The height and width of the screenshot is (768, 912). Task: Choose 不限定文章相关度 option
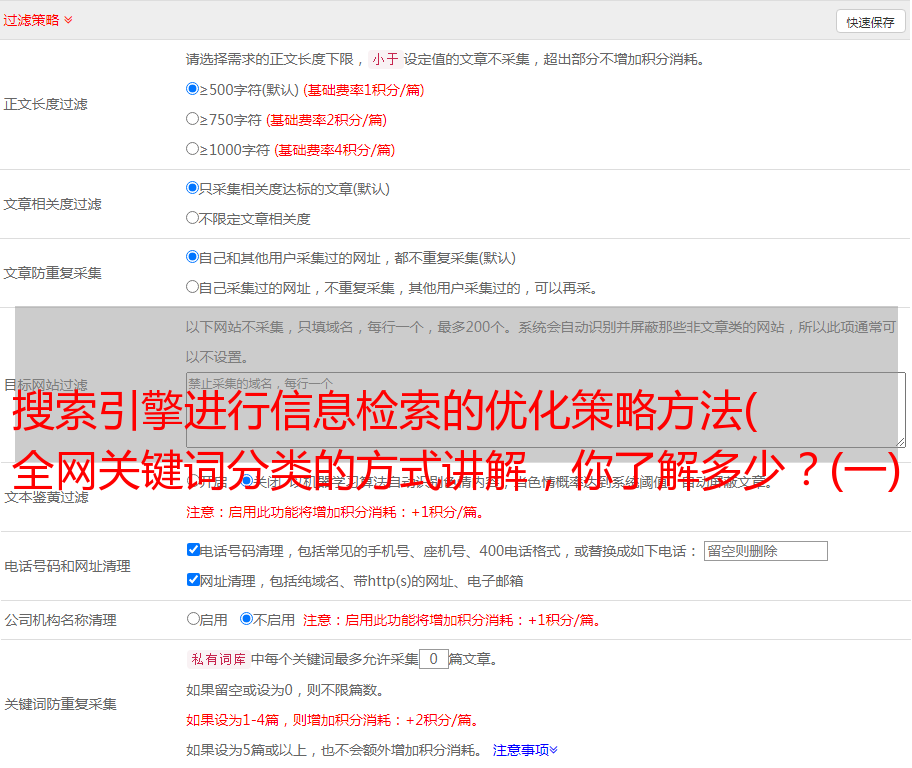193,218
